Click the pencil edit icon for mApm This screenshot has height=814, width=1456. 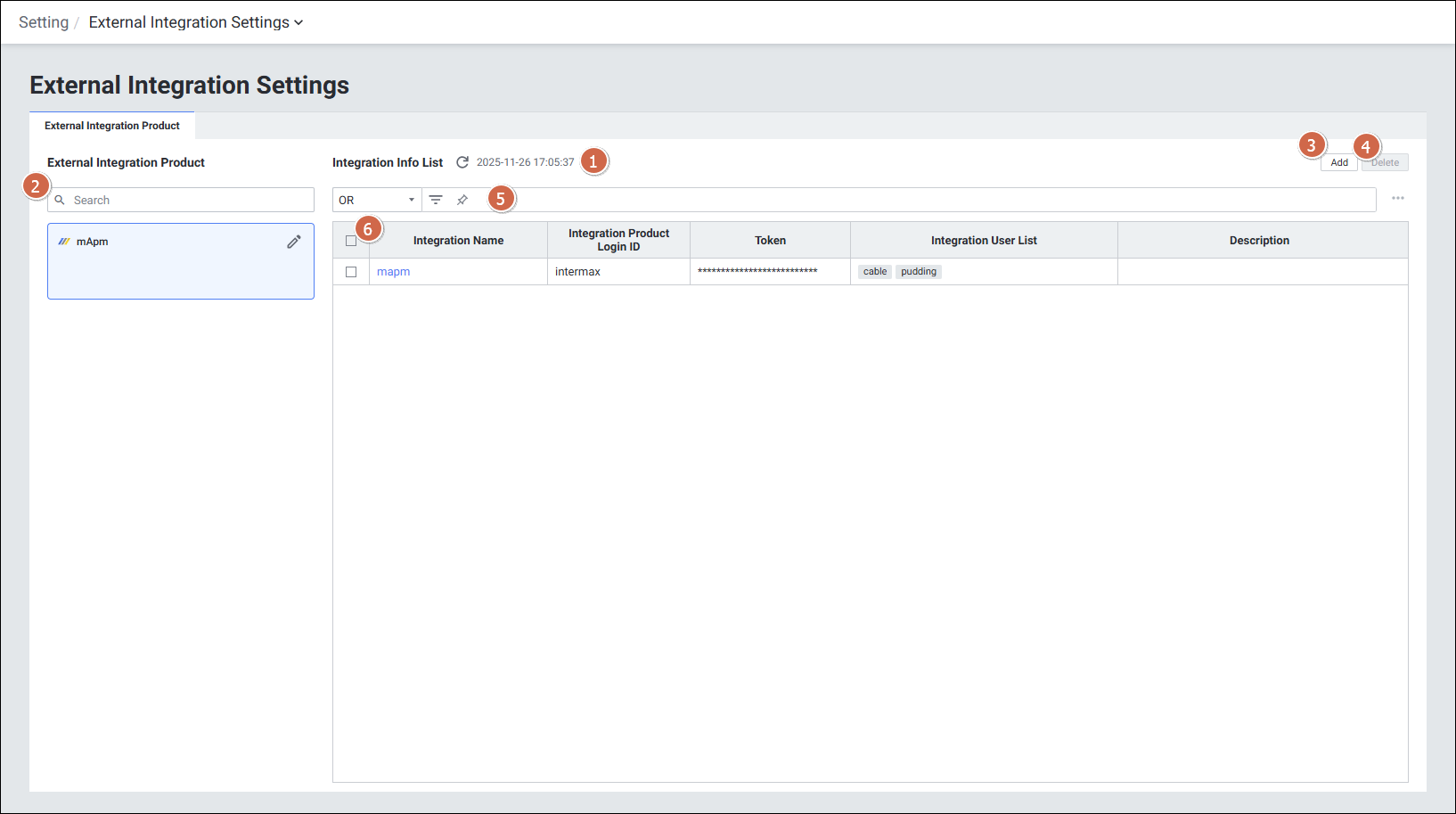tap(294, 242)
